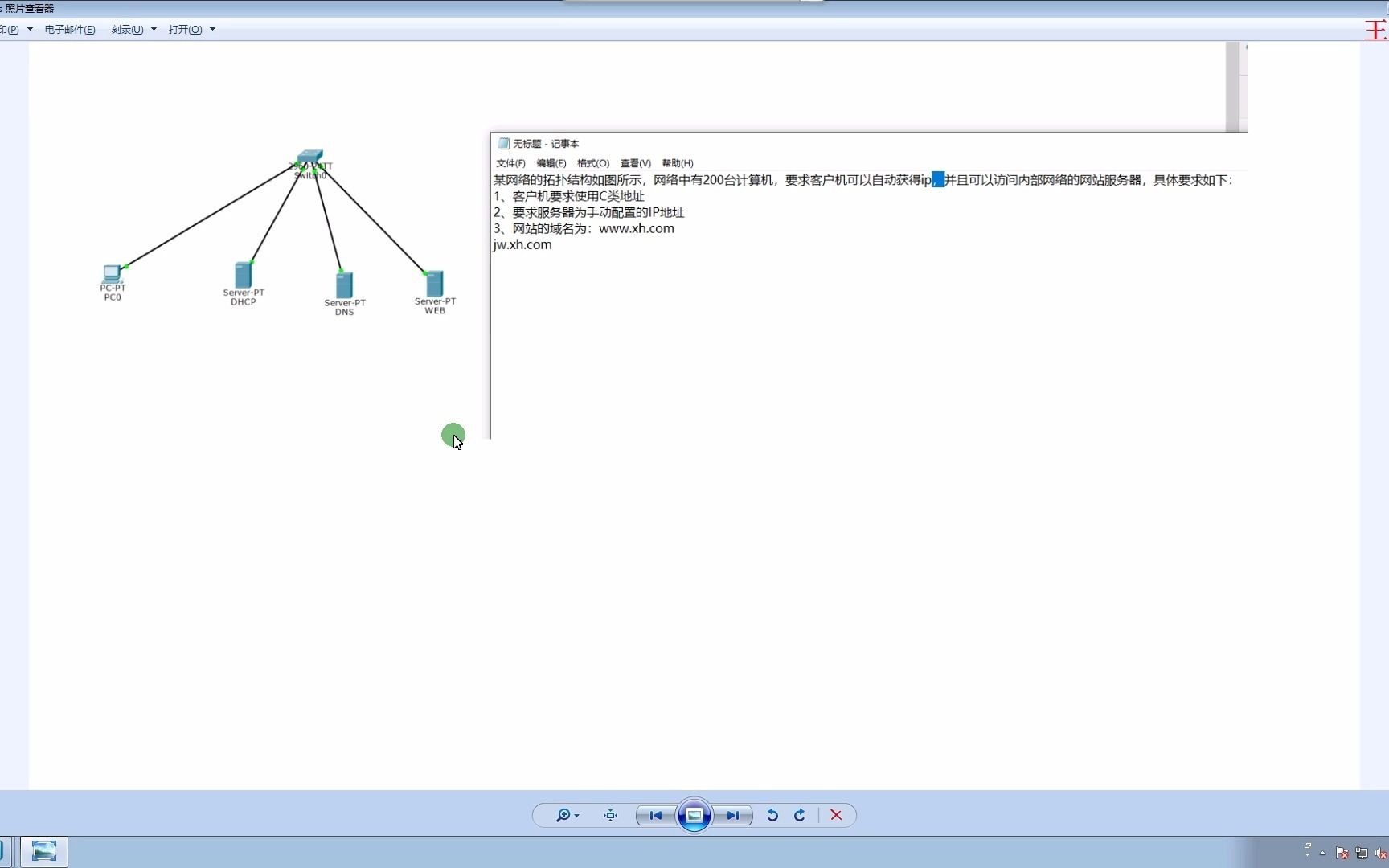Start the slideshow with center button

pyautogui.click(x=694, y=815)
